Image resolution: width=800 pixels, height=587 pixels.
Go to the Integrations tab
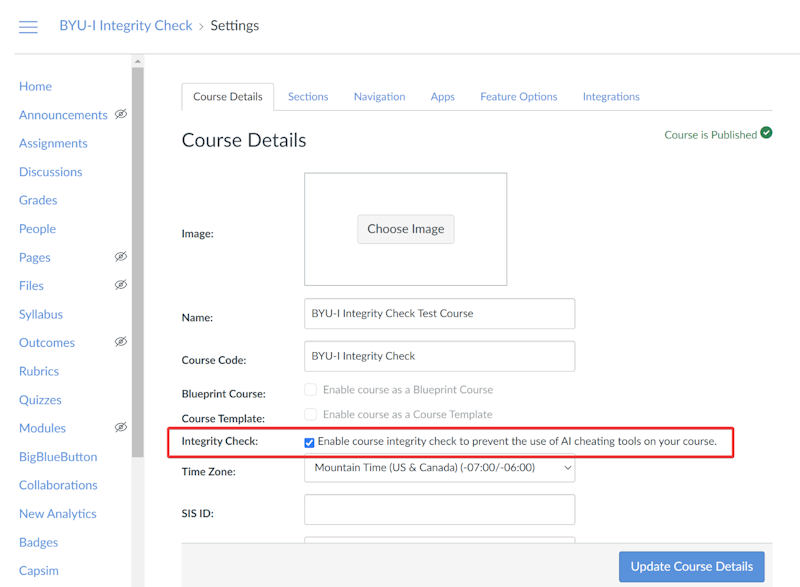611,97
